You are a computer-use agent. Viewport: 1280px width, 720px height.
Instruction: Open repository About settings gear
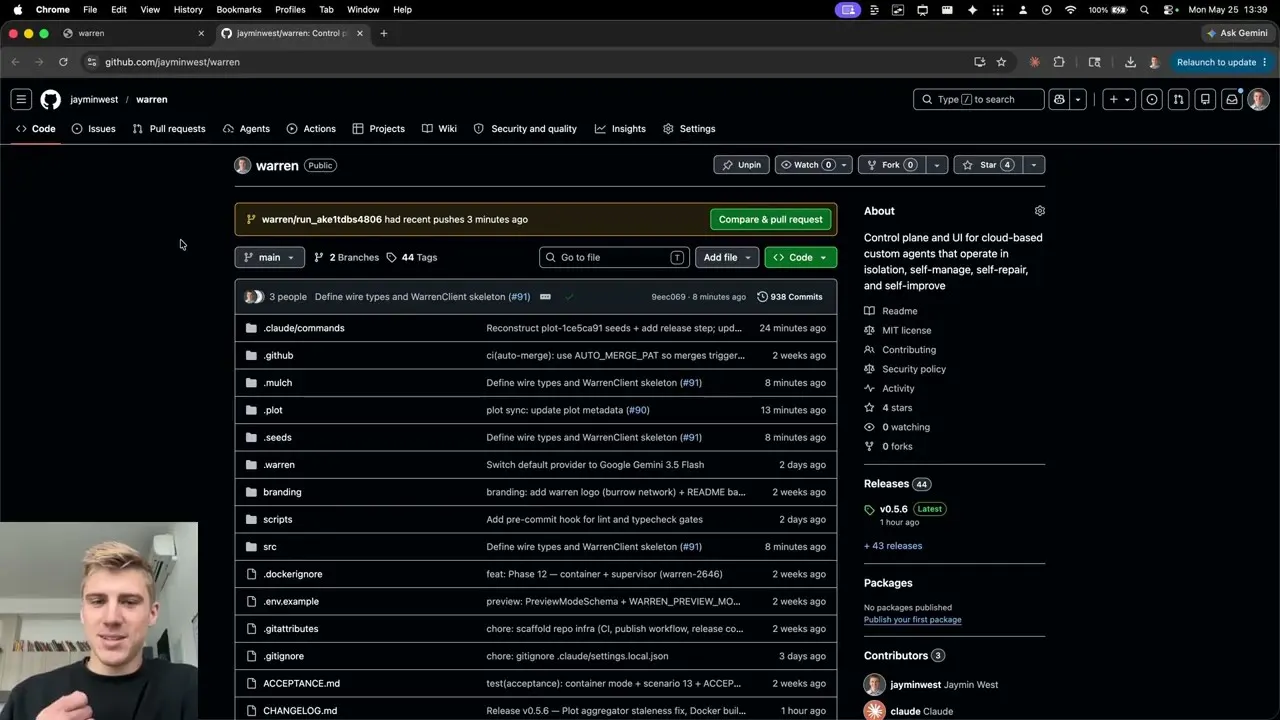(x=1039, y=211)
